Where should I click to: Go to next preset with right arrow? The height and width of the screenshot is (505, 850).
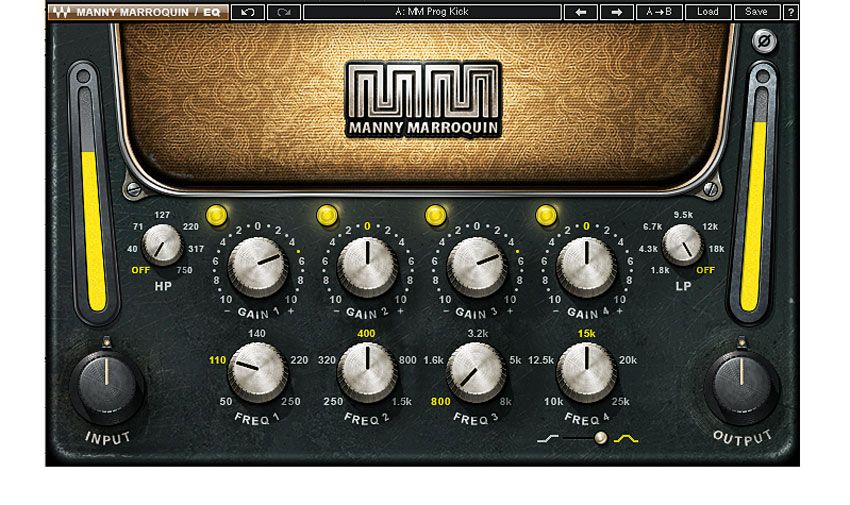pyautogui.click(x=616, y=12)
